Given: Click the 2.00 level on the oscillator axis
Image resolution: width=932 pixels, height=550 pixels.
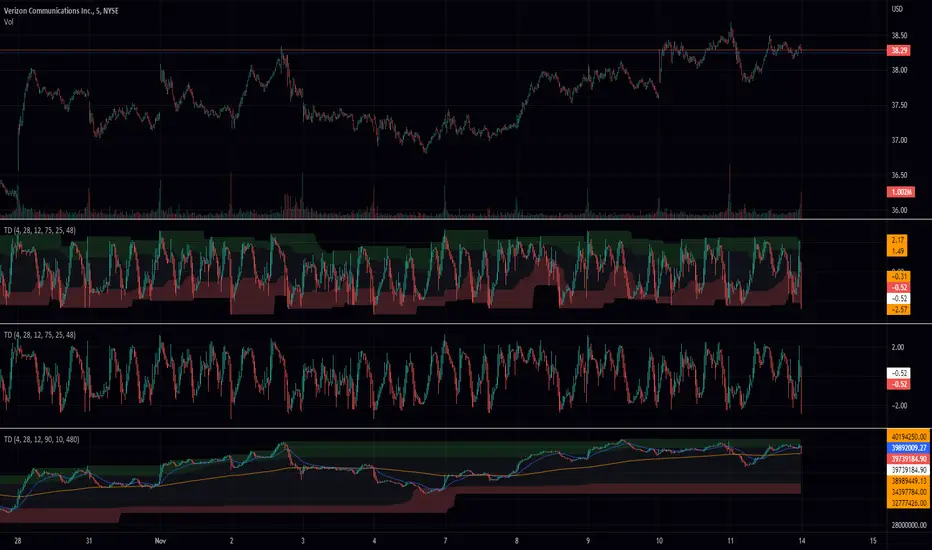Looking at the screenshot, I should tap(898, 347).
